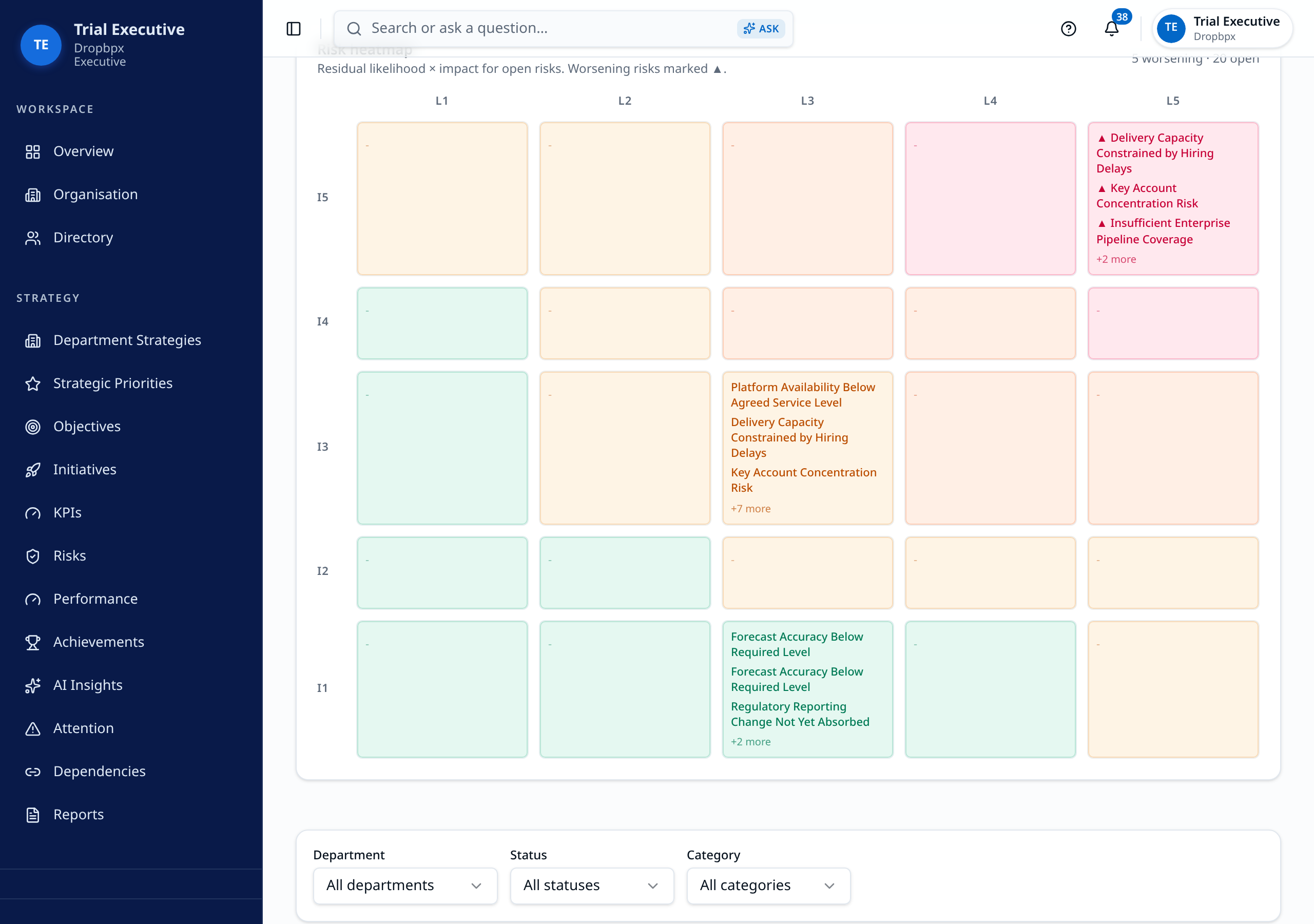Click the Objectives target icon
1314x924 pixels.
coord(33,427)
